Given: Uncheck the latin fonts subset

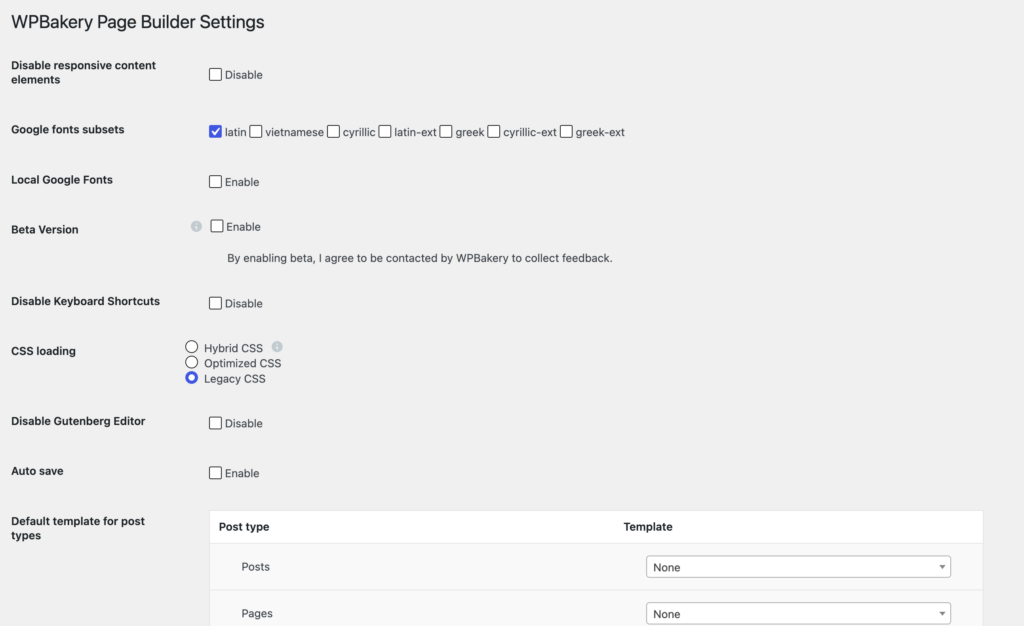Looking at the screenshot, I should click(x=215, y=131).
